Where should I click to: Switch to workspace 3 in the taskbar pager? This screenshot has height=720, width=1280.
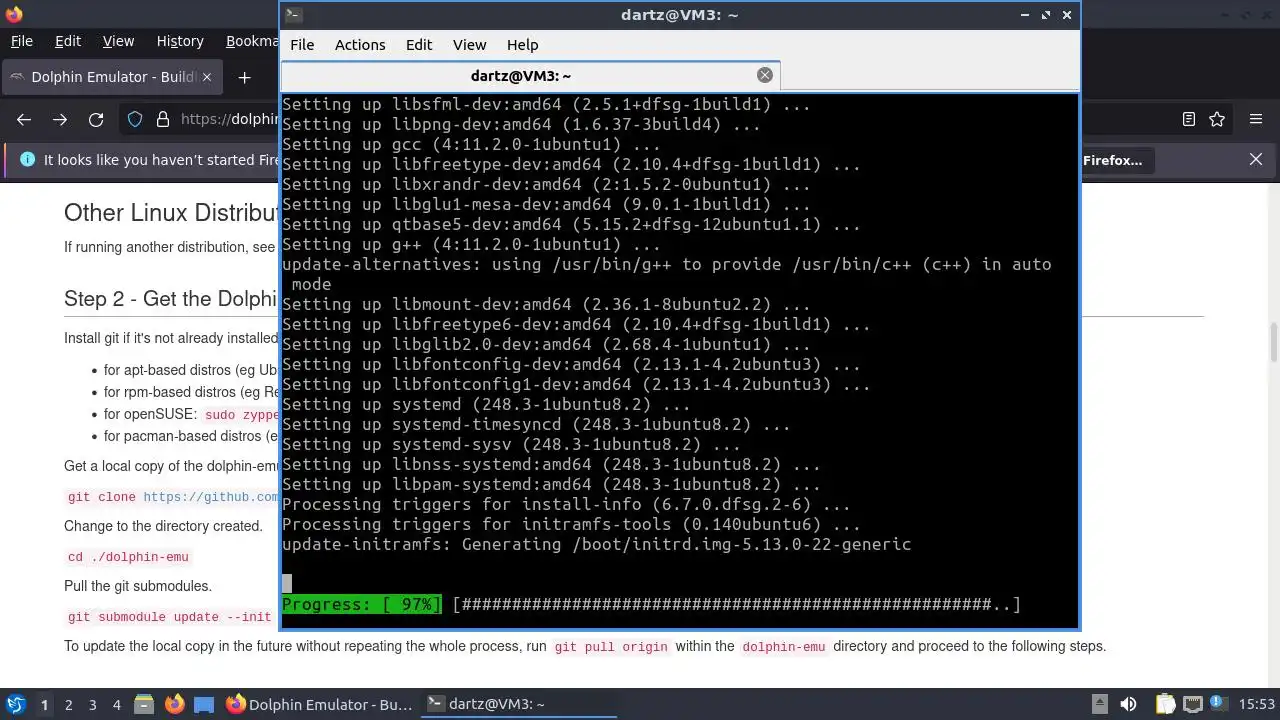click(92, 705)
